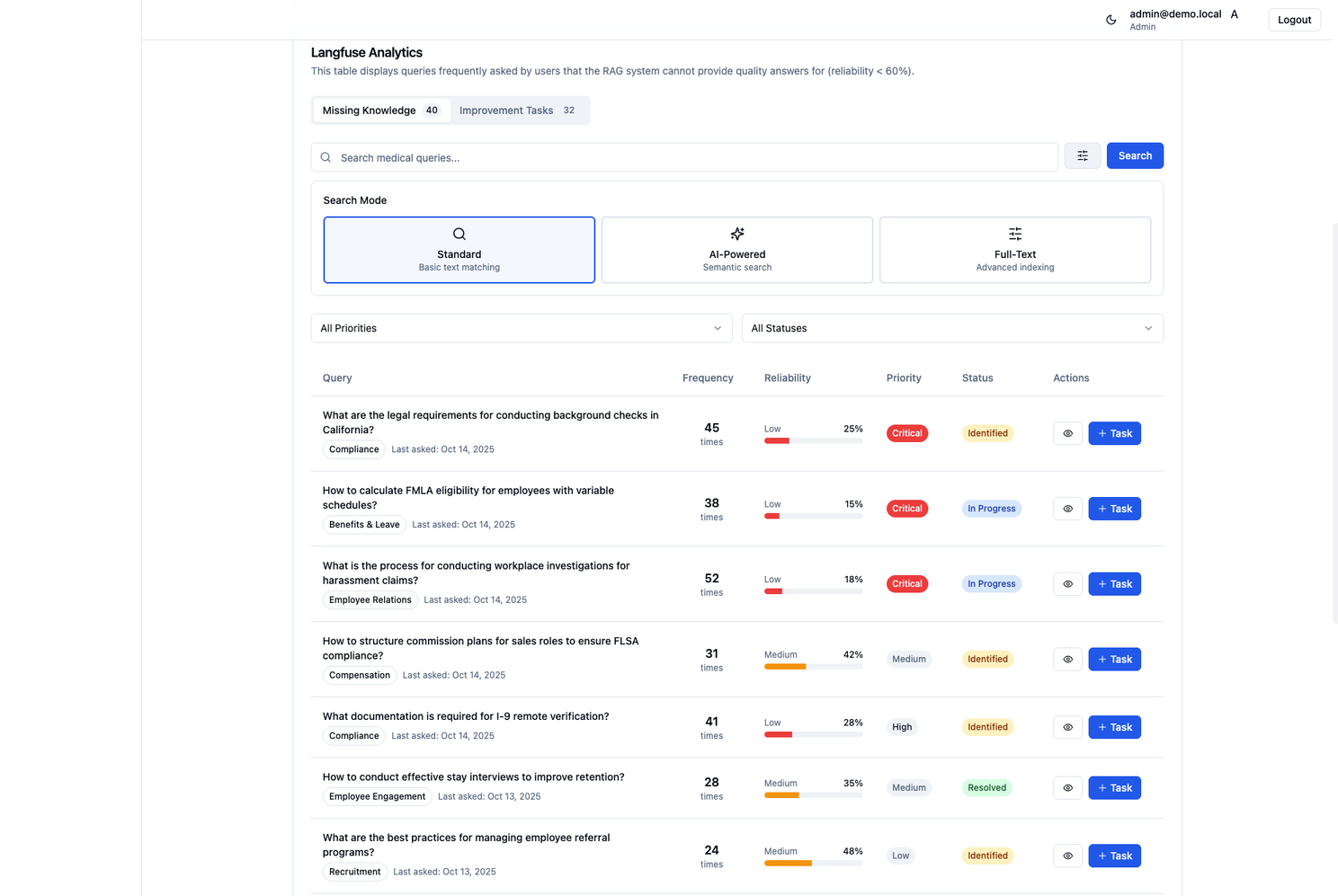
Task: Expand the All Statuses dropdown
Action: (x=952, y=328)
